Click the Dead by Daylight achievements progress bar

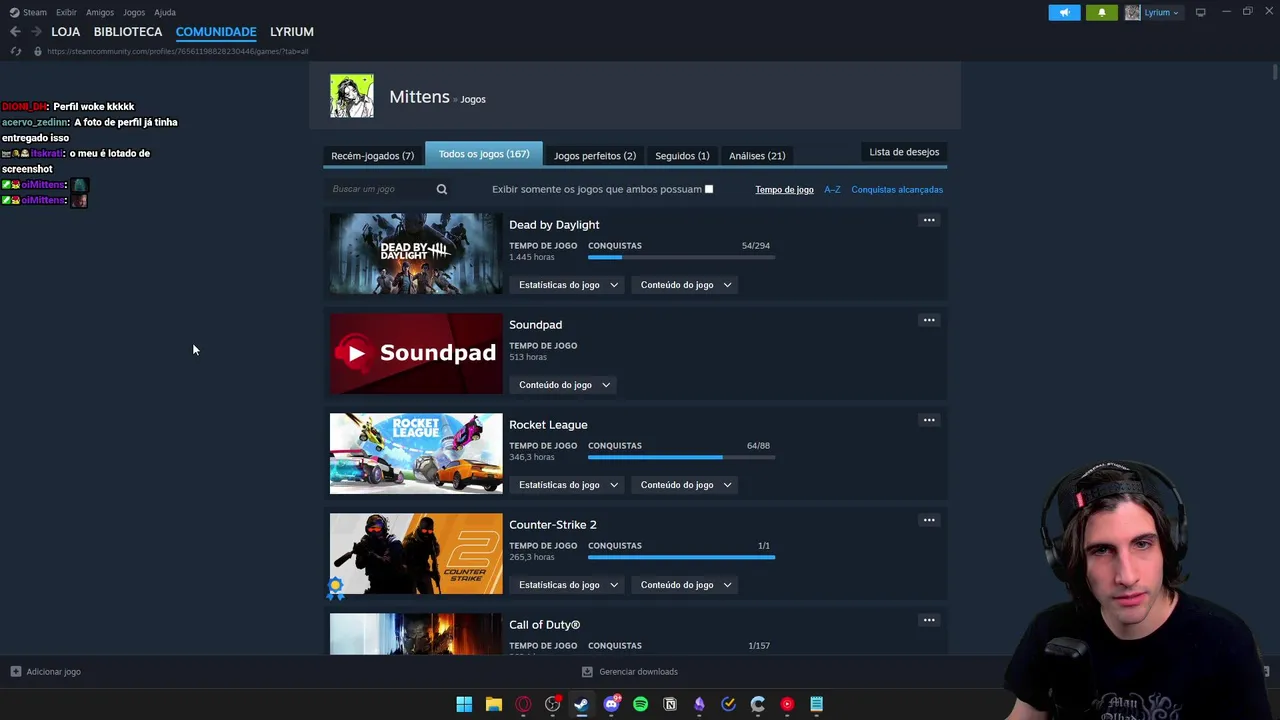click(x=681, y=257)
